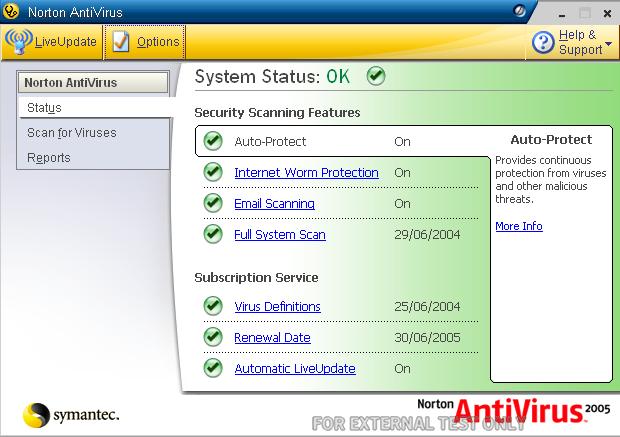This screenshot has width=620, height=437.
Task: Run LiveUpdate from the toolbar
Action: tap(51, 42)
